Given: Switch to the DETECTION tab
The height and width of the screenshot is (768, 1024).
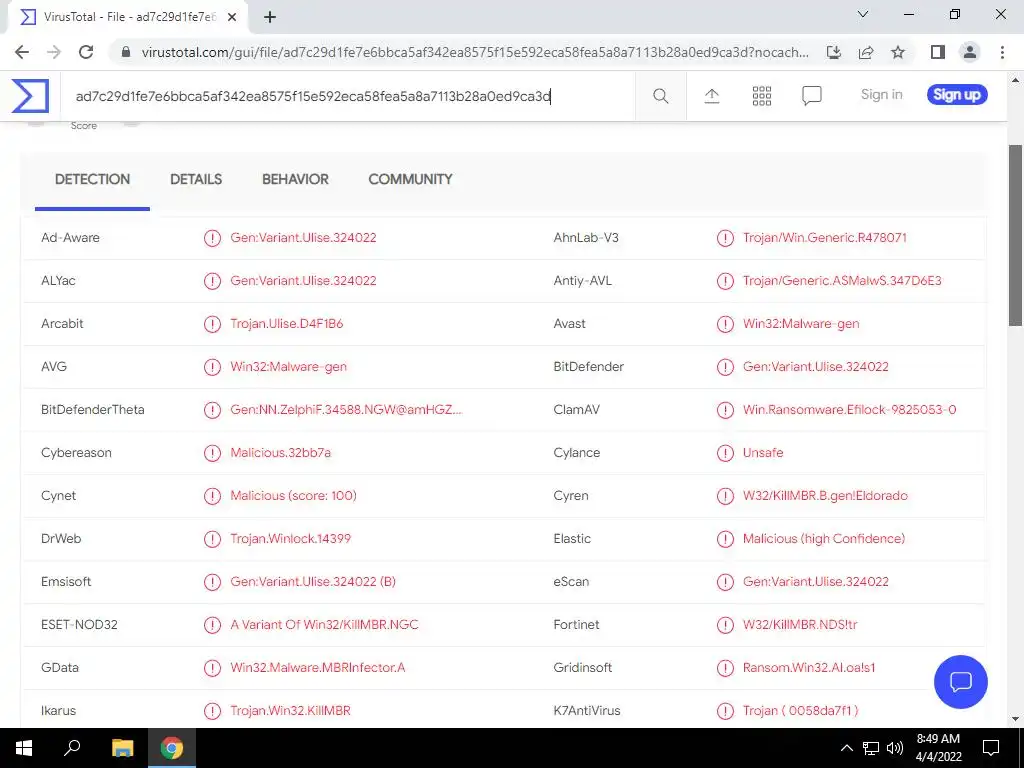Looking at the screenshot, I should (92, 180).
